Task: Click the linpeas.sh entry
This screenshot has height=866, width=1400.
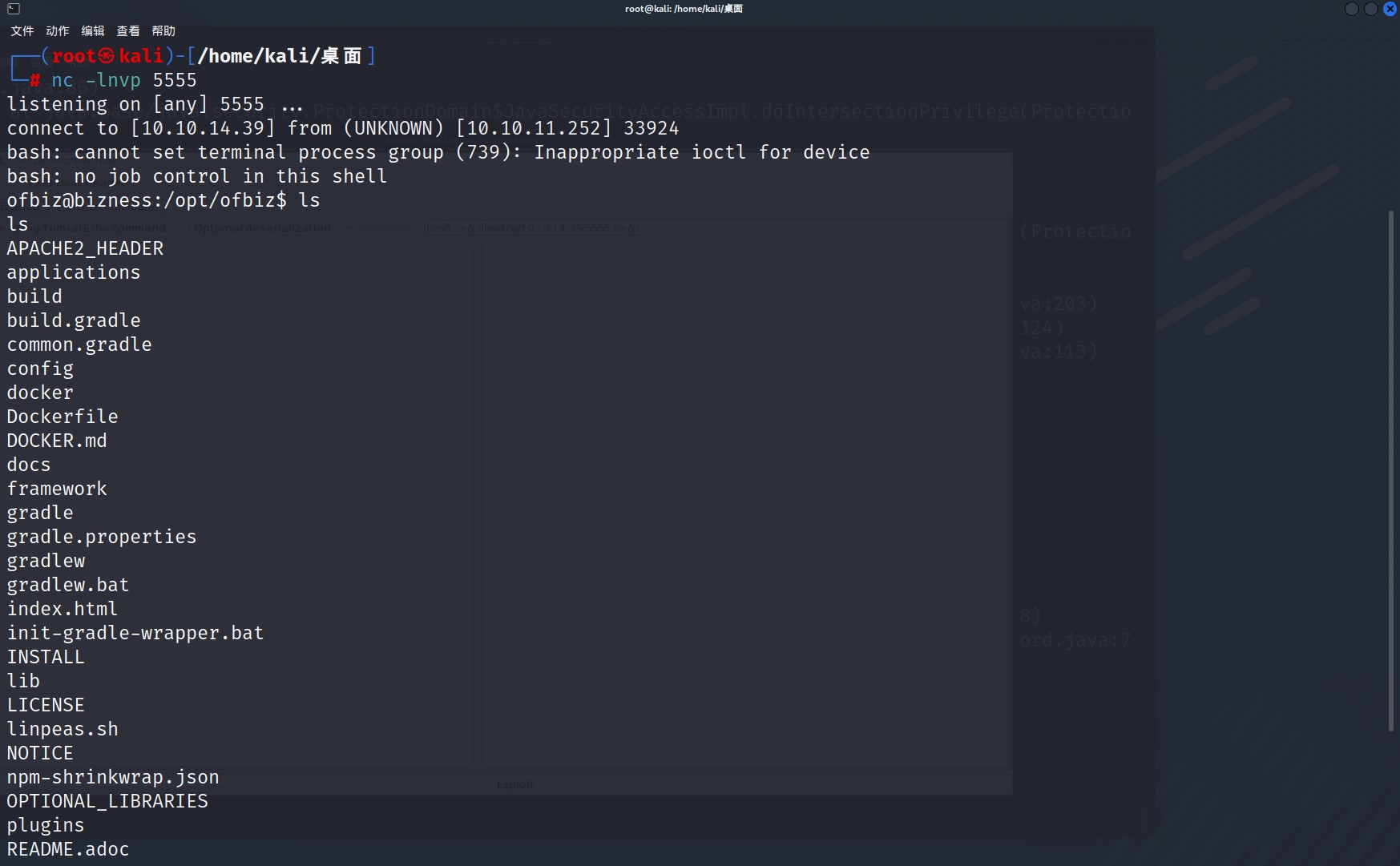Action: [63, 729]
